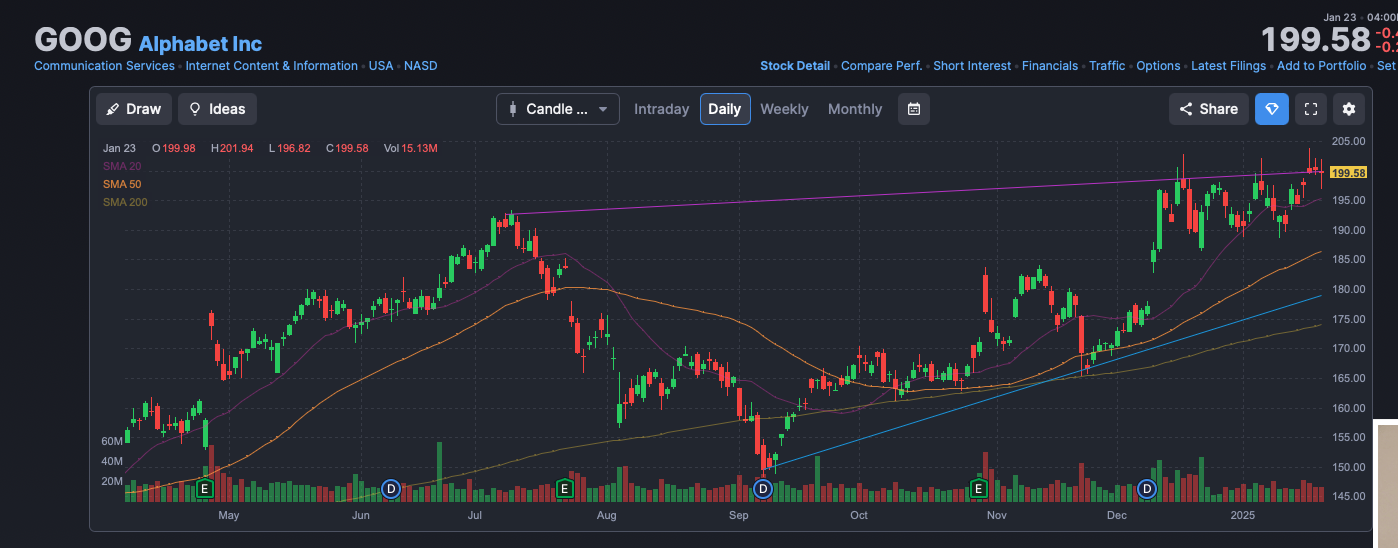Screen dimensions: 1398x548
Task: Click the blue diamond premium icon
Action: (1271, 109)
